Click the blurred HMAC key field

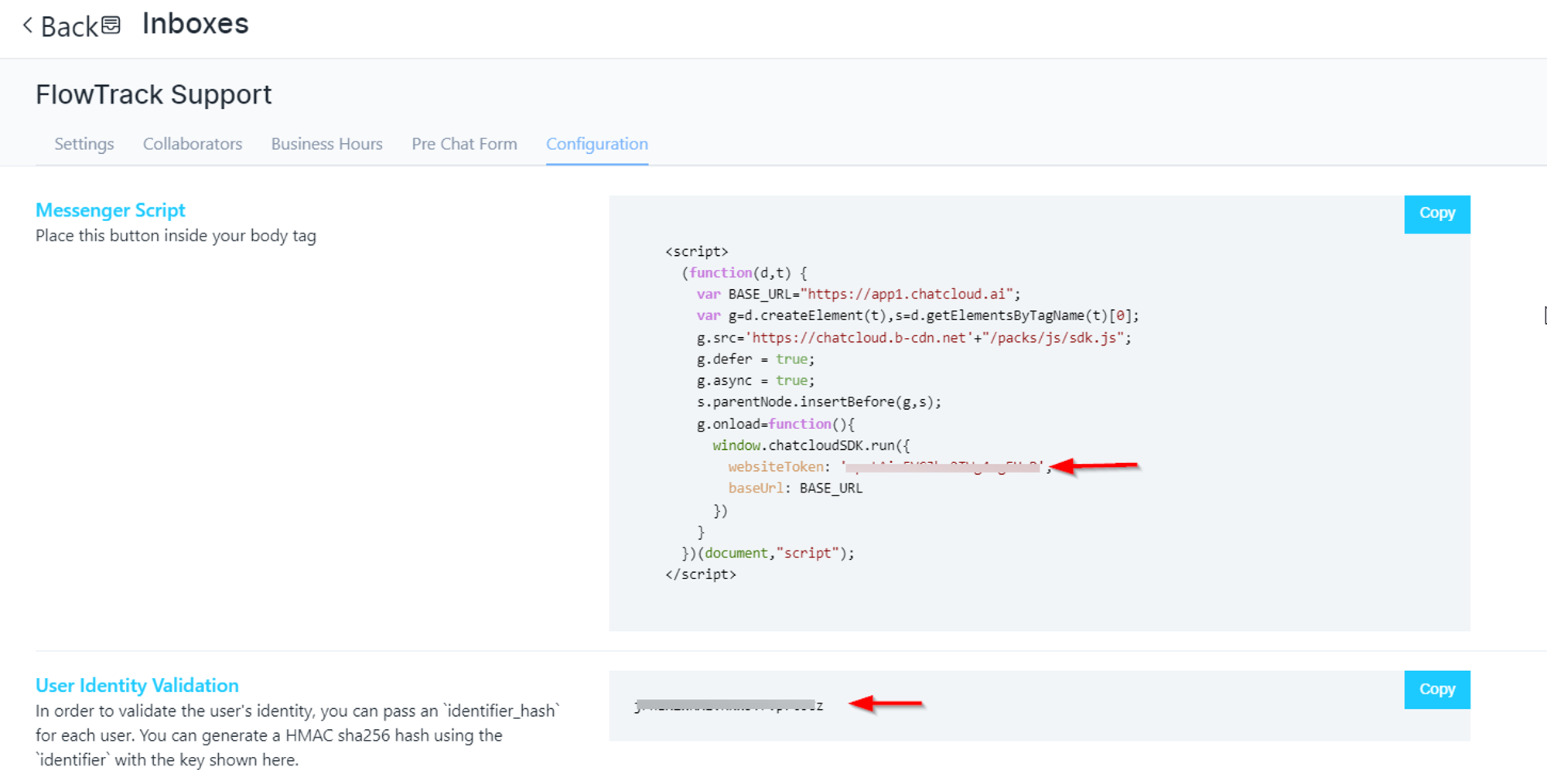(x=727, y=705)
